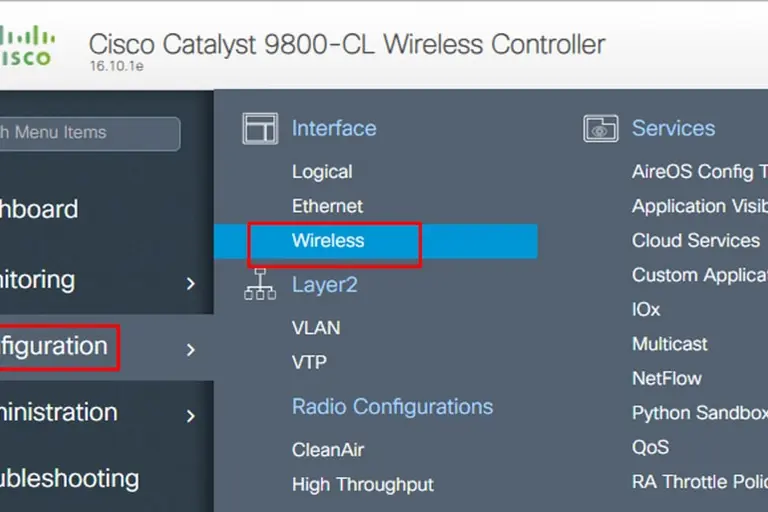Expand the Monitoring menu arrow

click(190, 284)
